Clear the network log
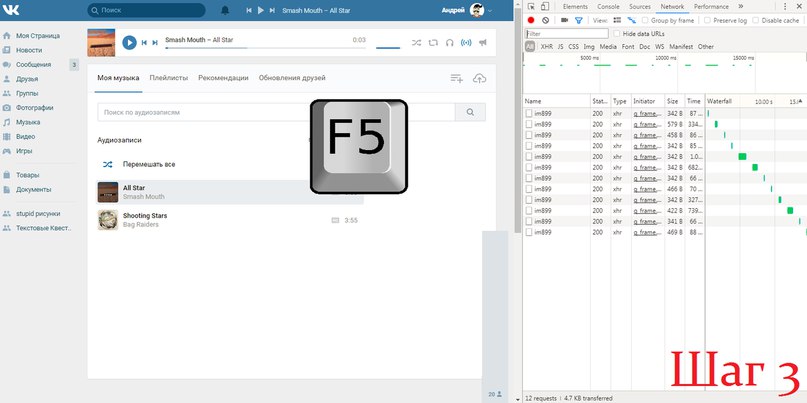The height and width of the screenshot is (403, 807). pyautogui.click(x=545, y=20)
